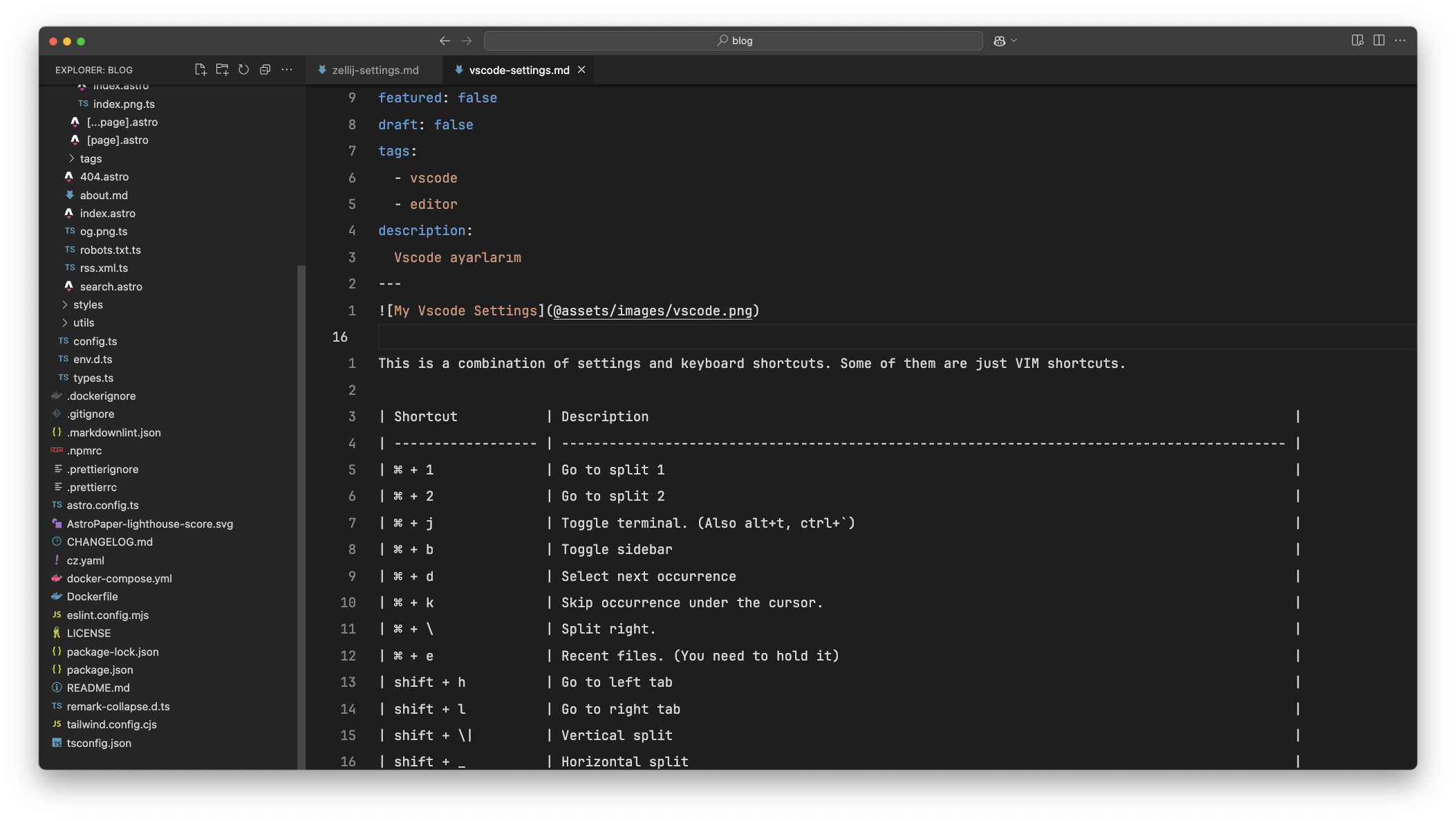Click 'Toggle sidebar' table cell text
Screen dimensions: 1456x821
point(617,549)
